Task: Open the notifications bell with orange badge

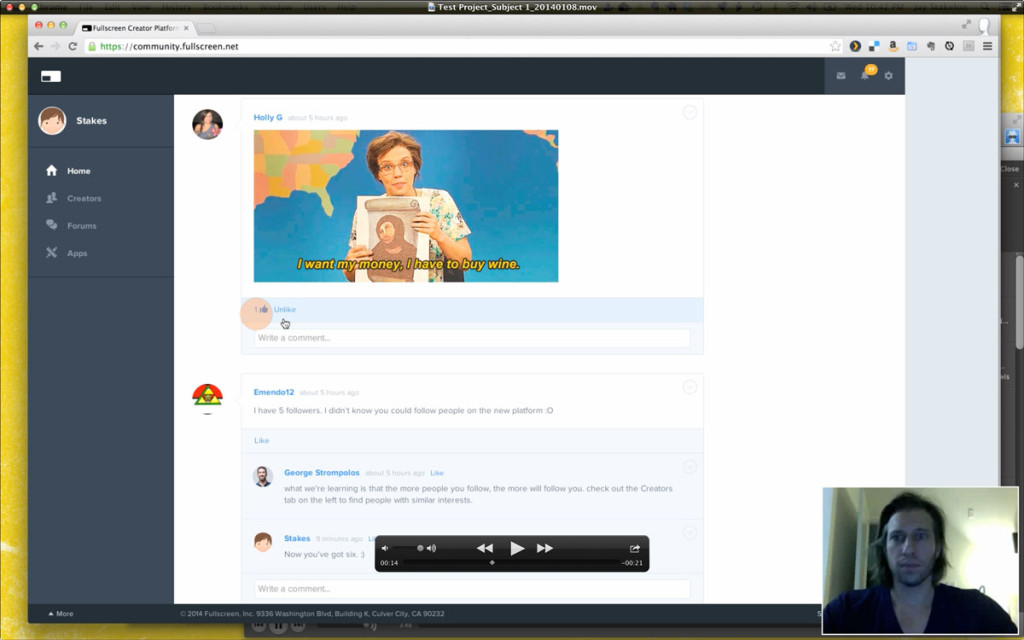Action: (x=867, y=73)
